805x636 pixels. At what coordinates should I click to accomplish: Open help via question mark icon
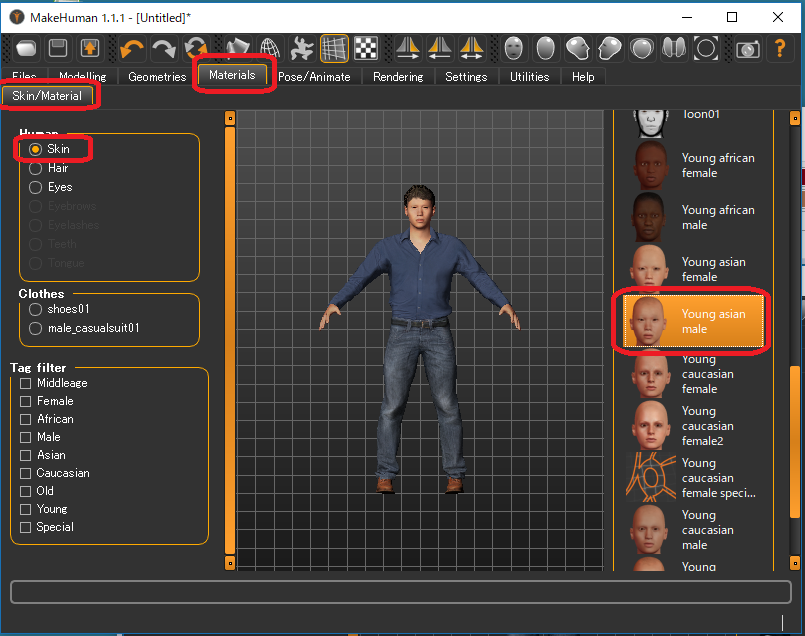(780, 48)
